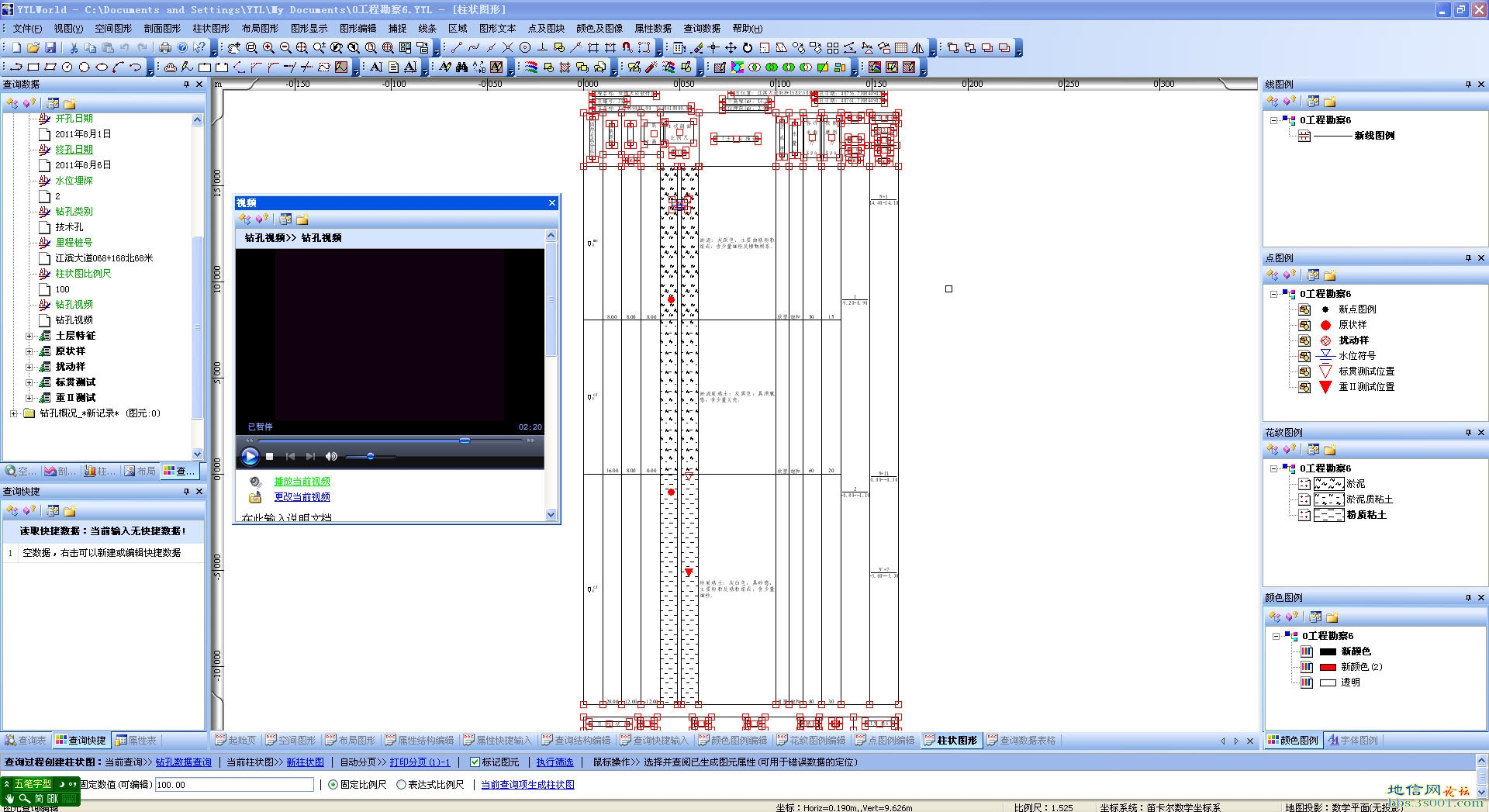The width and height of the screenshot is (1489, 812).
Task: Pin the 花纹图例 panel
Action: click(1468, 433)
